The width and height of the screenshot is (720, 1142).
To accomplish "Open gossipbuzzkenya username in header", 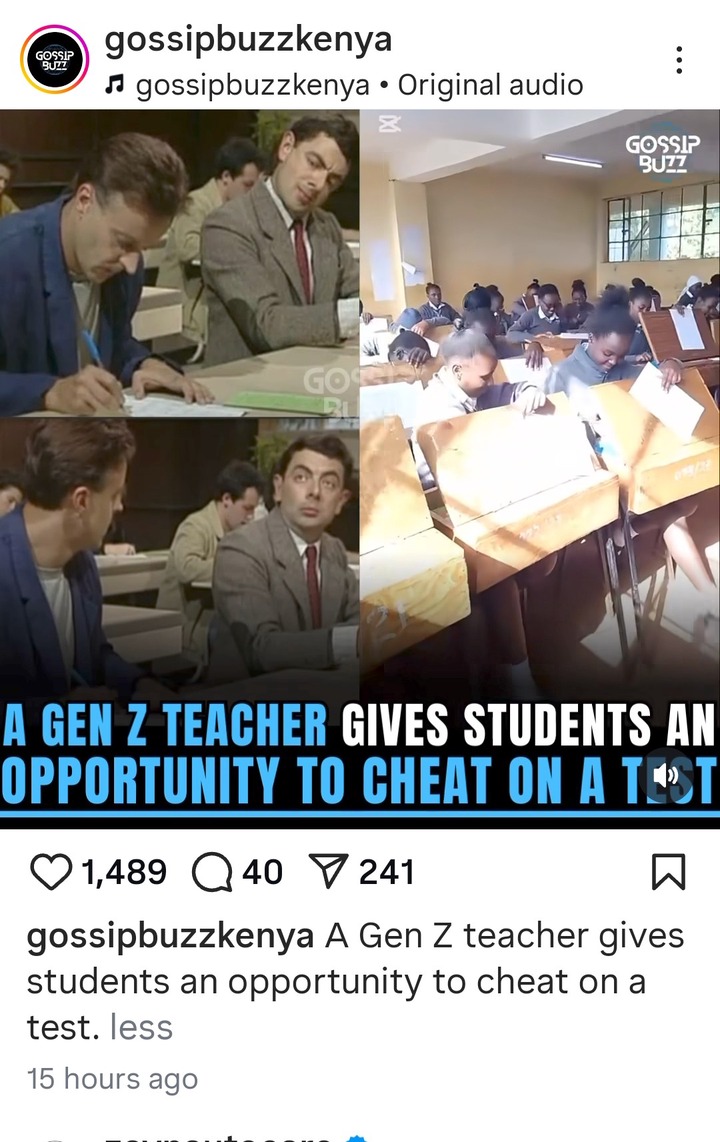I will point(248,40).
